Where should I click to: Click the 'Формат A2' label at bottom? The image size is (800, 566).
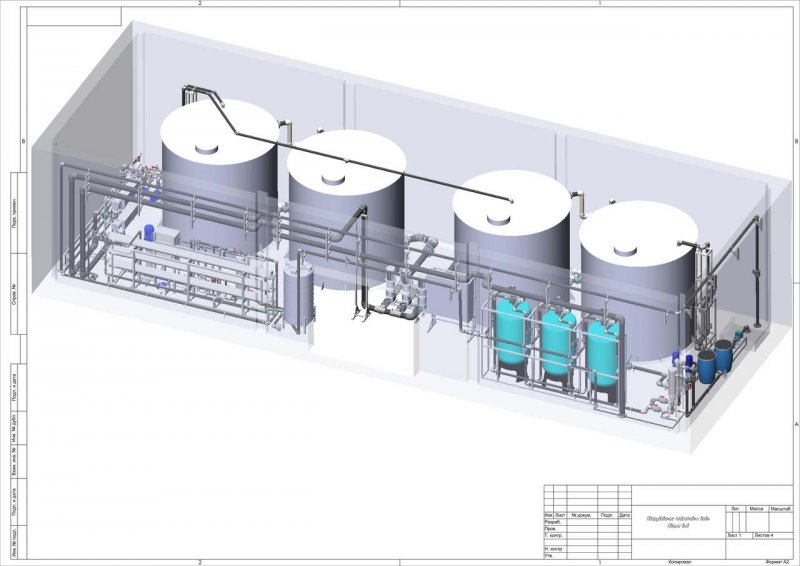point(777,562)
